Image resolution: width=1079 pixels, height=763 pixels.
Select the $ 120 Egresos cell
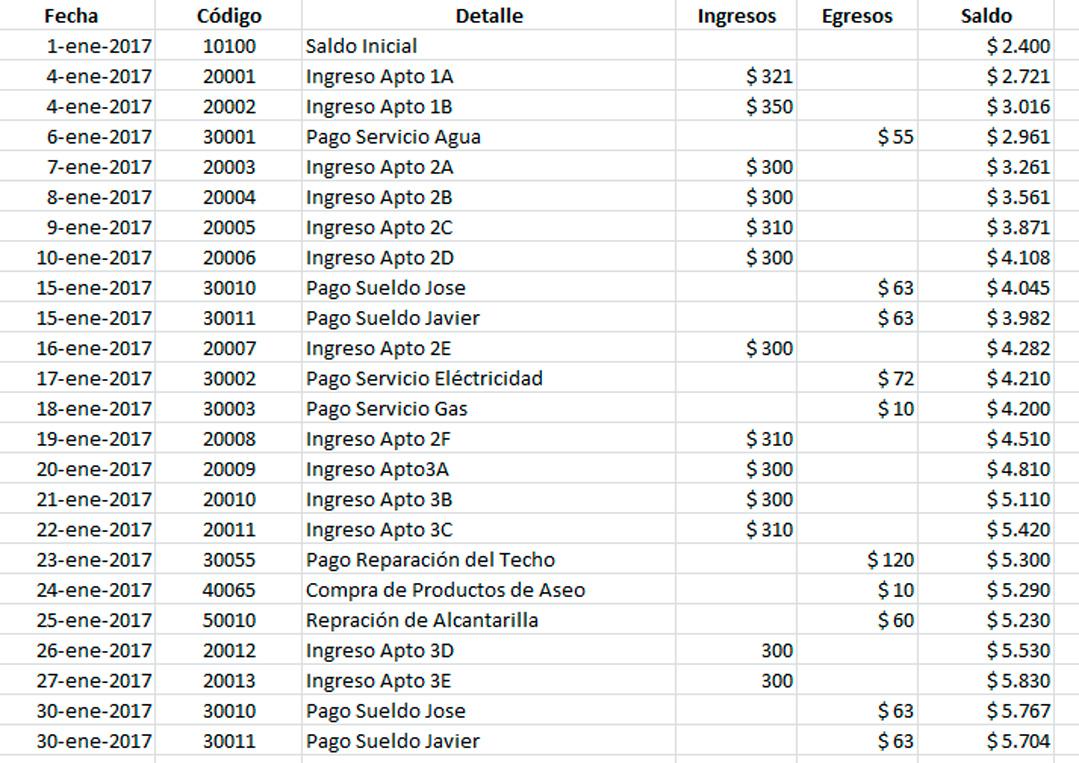click(890, 560)
